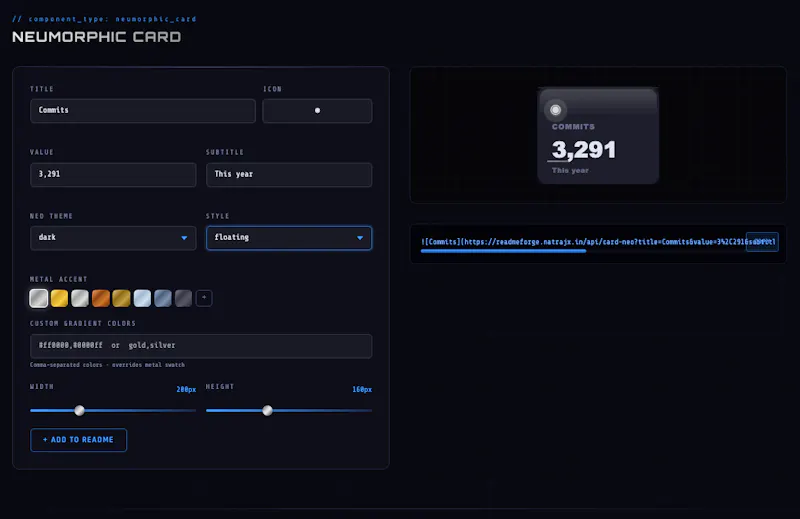Select the third platinum-gray metal accent swatch
Image resolution: width=800 pixels, height=519 pixels.
tap(80, 299)
